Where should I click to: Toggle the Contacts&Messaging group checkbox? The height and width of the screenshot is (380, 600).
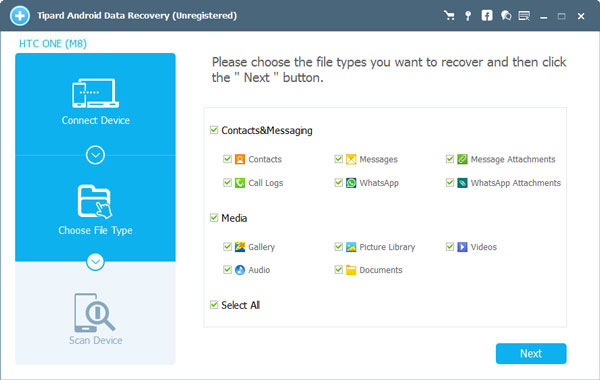[x=214, y=130]
